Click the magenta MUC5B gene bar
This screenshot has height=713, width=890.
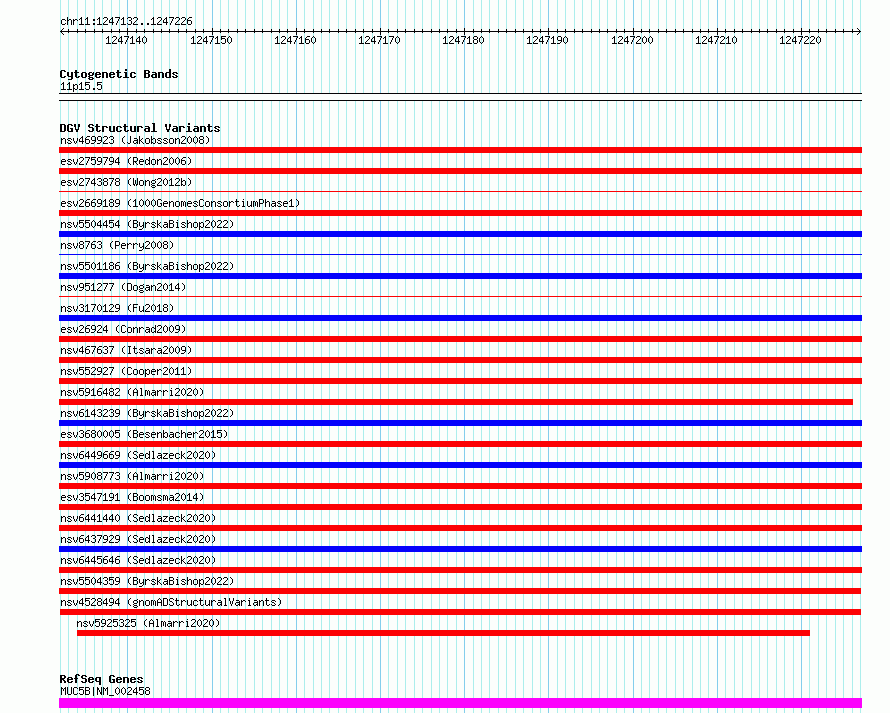tap(460, 703)
